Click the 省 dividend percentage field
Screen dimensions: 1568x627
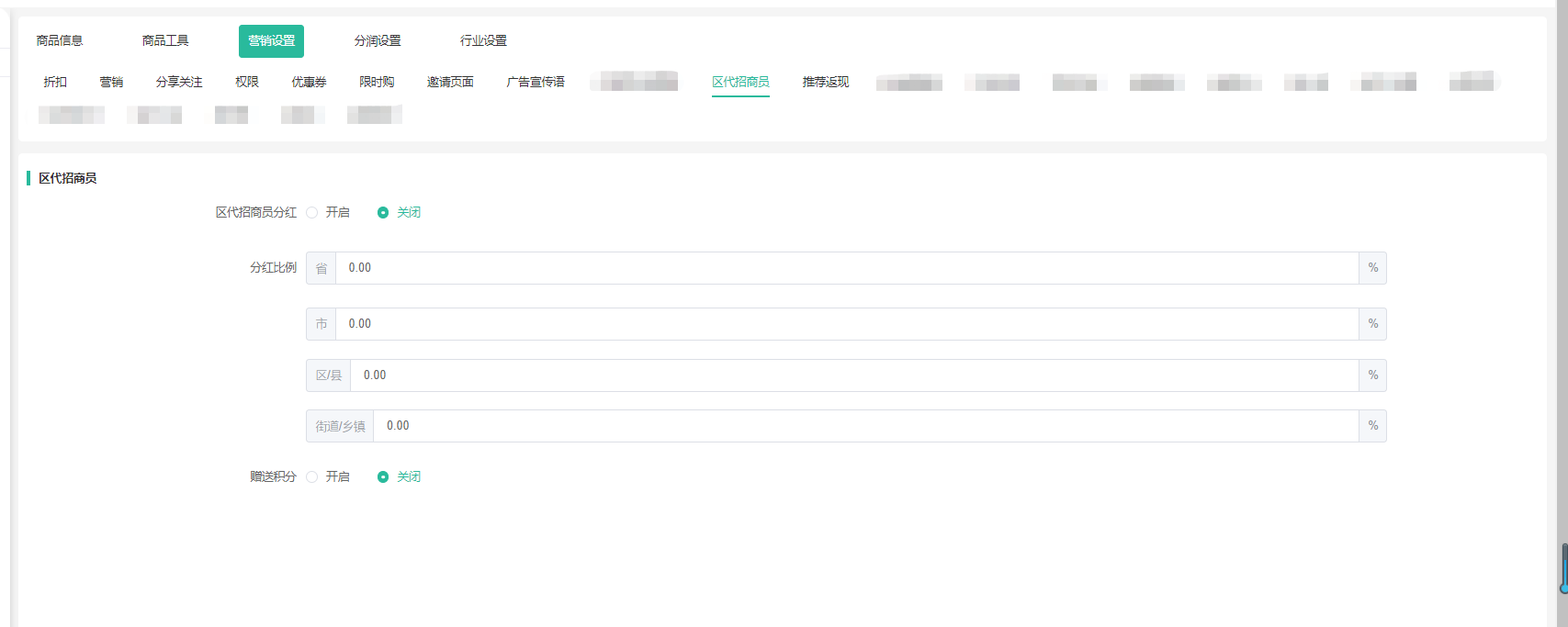tap(845, 268)
